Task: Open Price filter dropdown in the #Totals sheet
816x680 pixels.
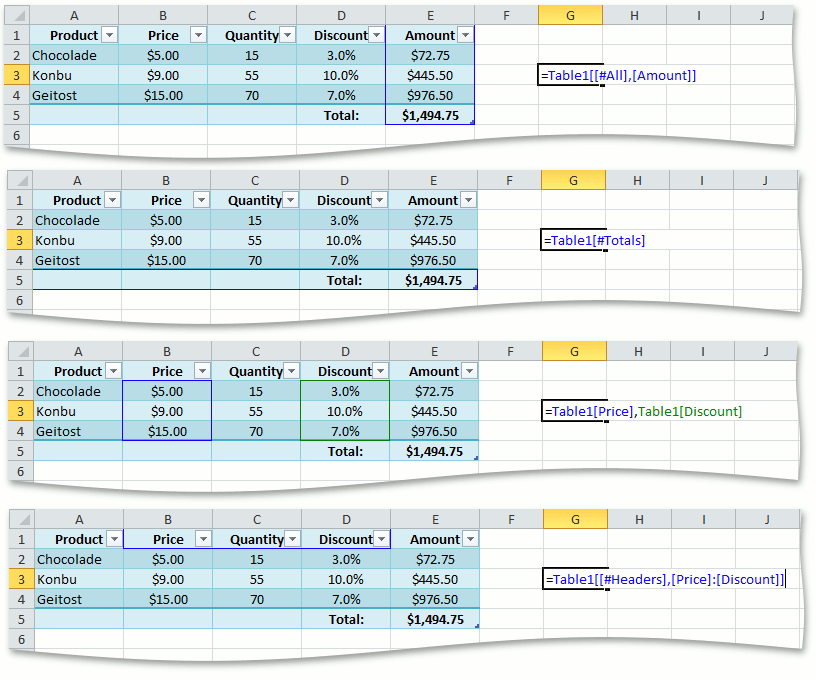Action: click(201, 200)
